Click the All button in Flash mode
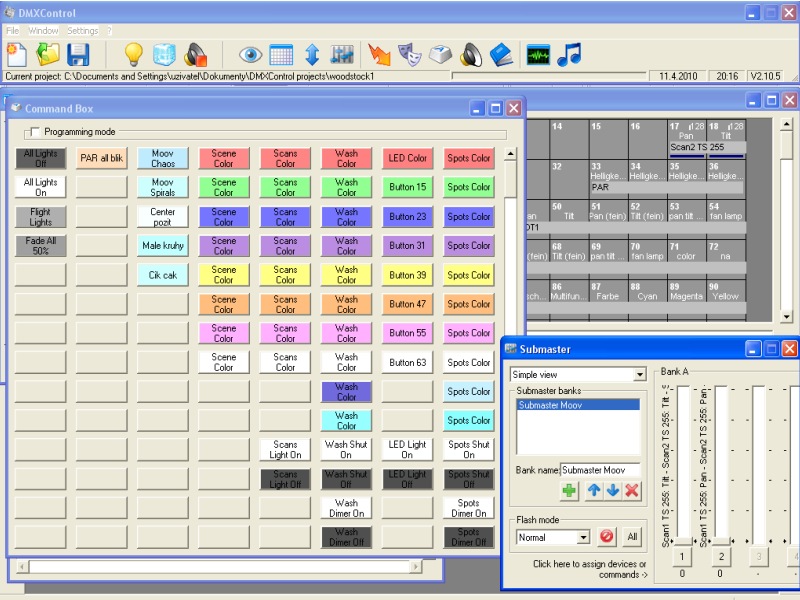This screenshot has height=600, width=800. (632, 537)
